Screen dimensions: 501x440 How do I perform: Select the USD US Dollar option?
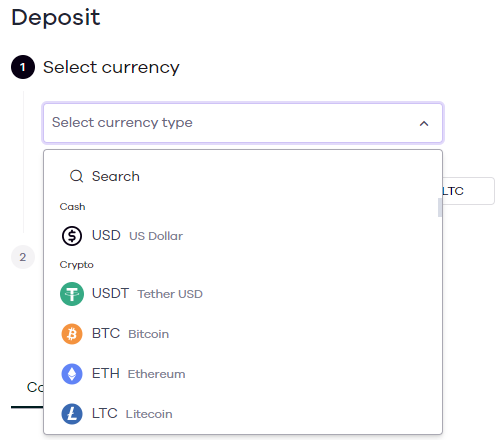pyautogui.click(x=243, y=236)
